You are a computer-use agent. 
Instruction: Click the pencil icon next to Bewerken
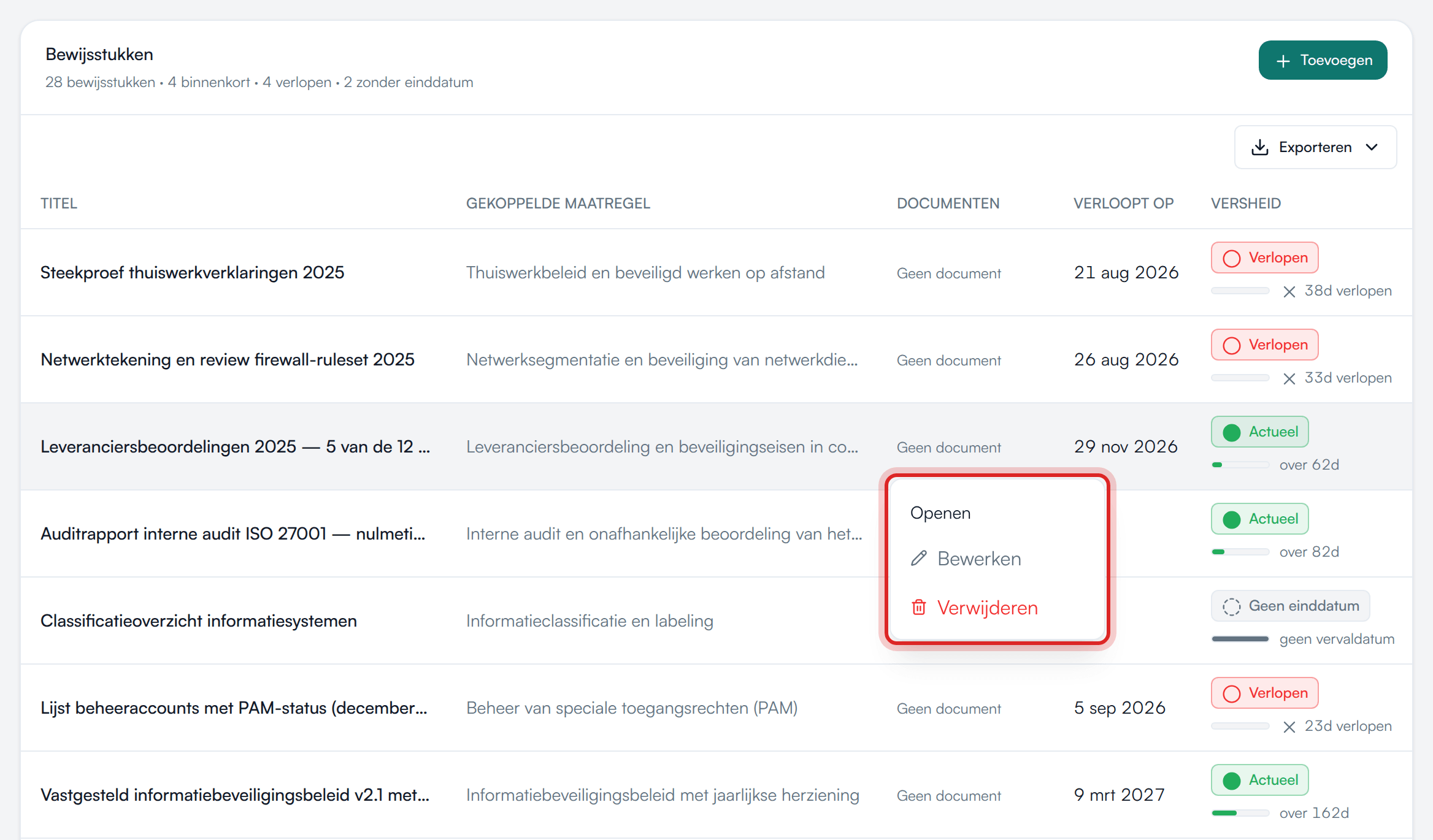[918, 558]
